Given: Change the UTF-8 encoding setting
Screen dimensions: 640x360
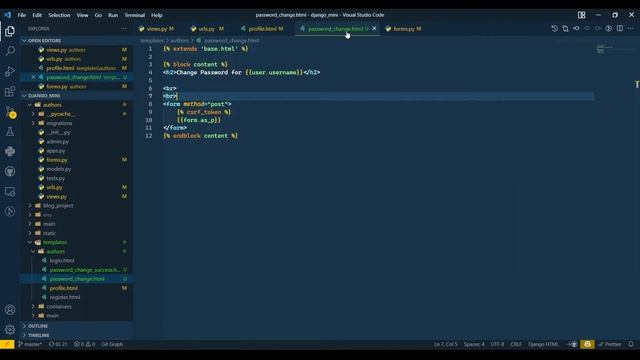Looking at the screenshot, I should 497,344.
